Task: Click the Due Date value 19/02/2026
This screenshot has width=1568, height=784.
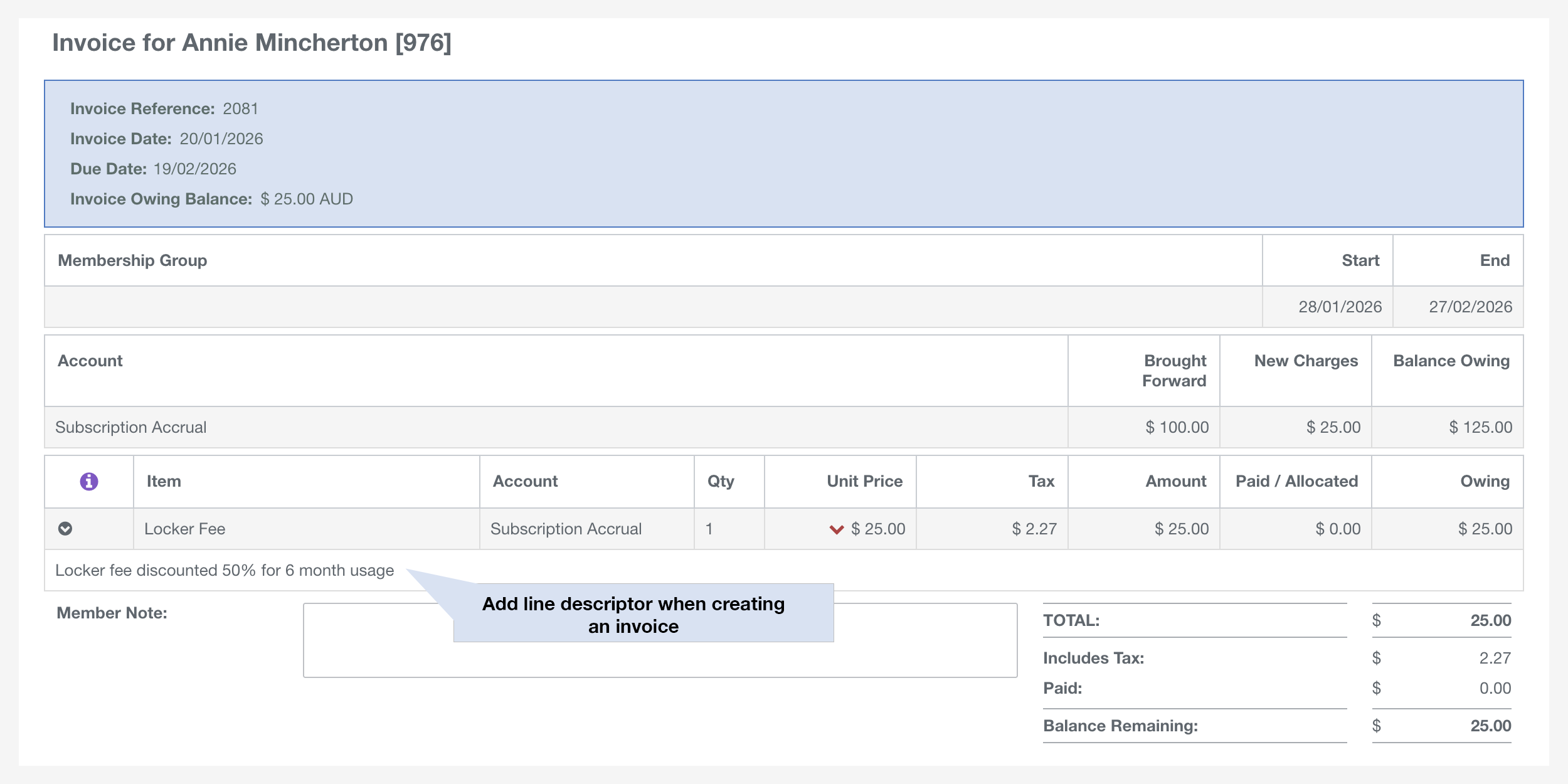Action: click(194, 169)
